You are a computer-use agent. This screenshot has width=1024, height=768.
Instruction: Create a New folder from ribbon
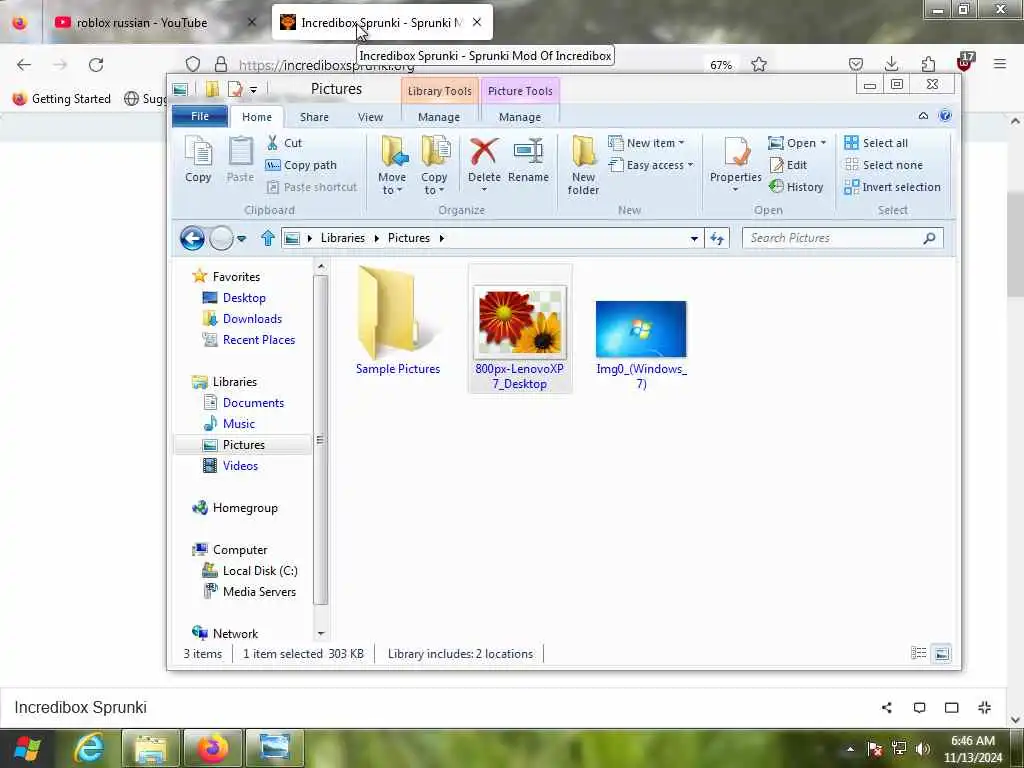coord(583,166)
